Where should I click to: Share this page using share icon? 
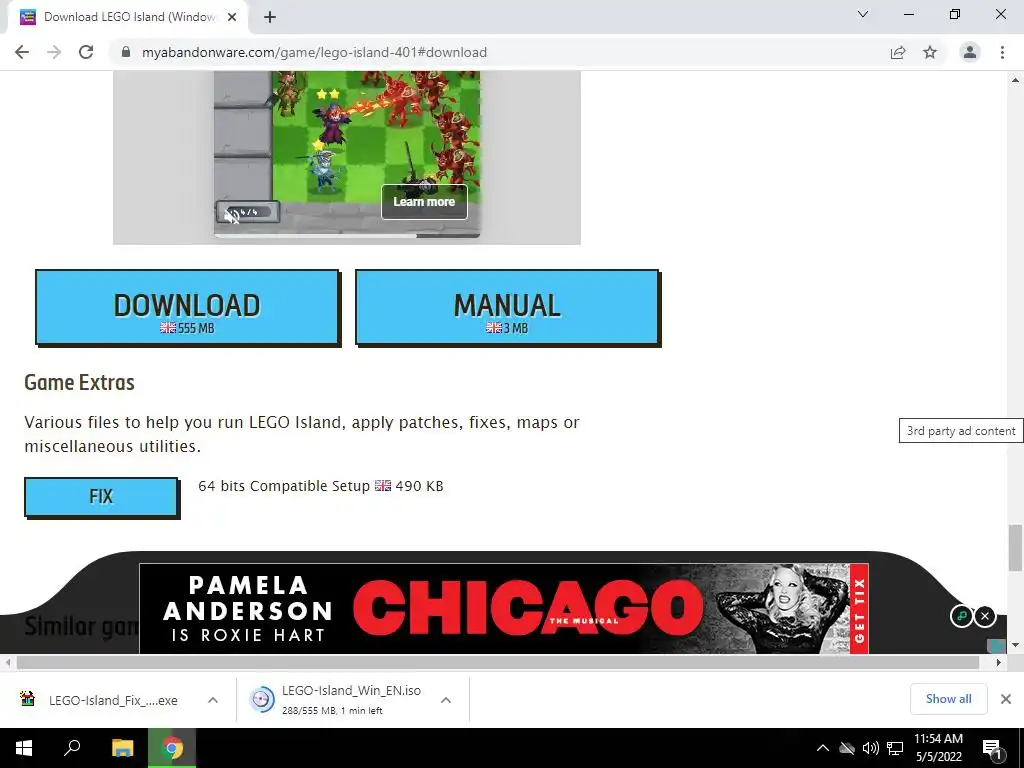point(898,52)
